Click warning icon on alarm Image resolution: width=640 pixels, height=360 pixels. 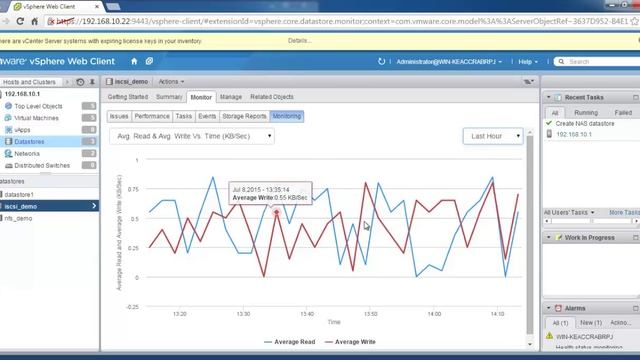(x=549, y=336)
